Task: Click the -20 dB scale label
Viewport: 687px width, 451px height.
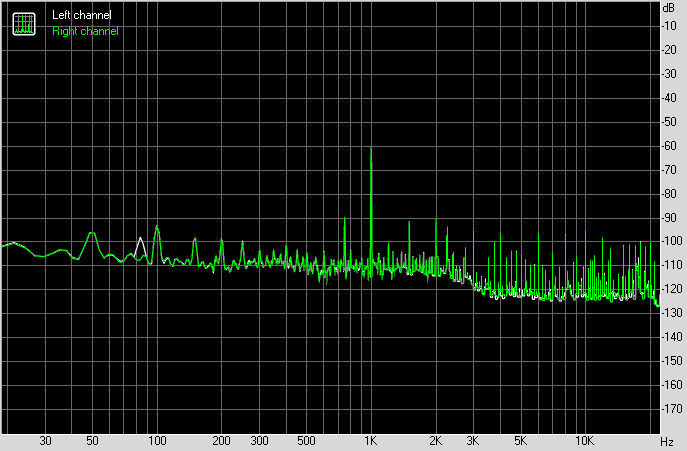Action: (669, 50)
